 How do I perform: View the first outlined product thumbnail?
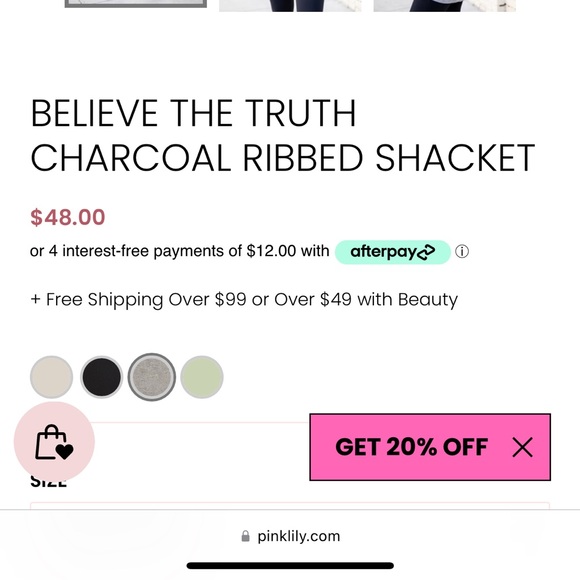click(136, 4)
